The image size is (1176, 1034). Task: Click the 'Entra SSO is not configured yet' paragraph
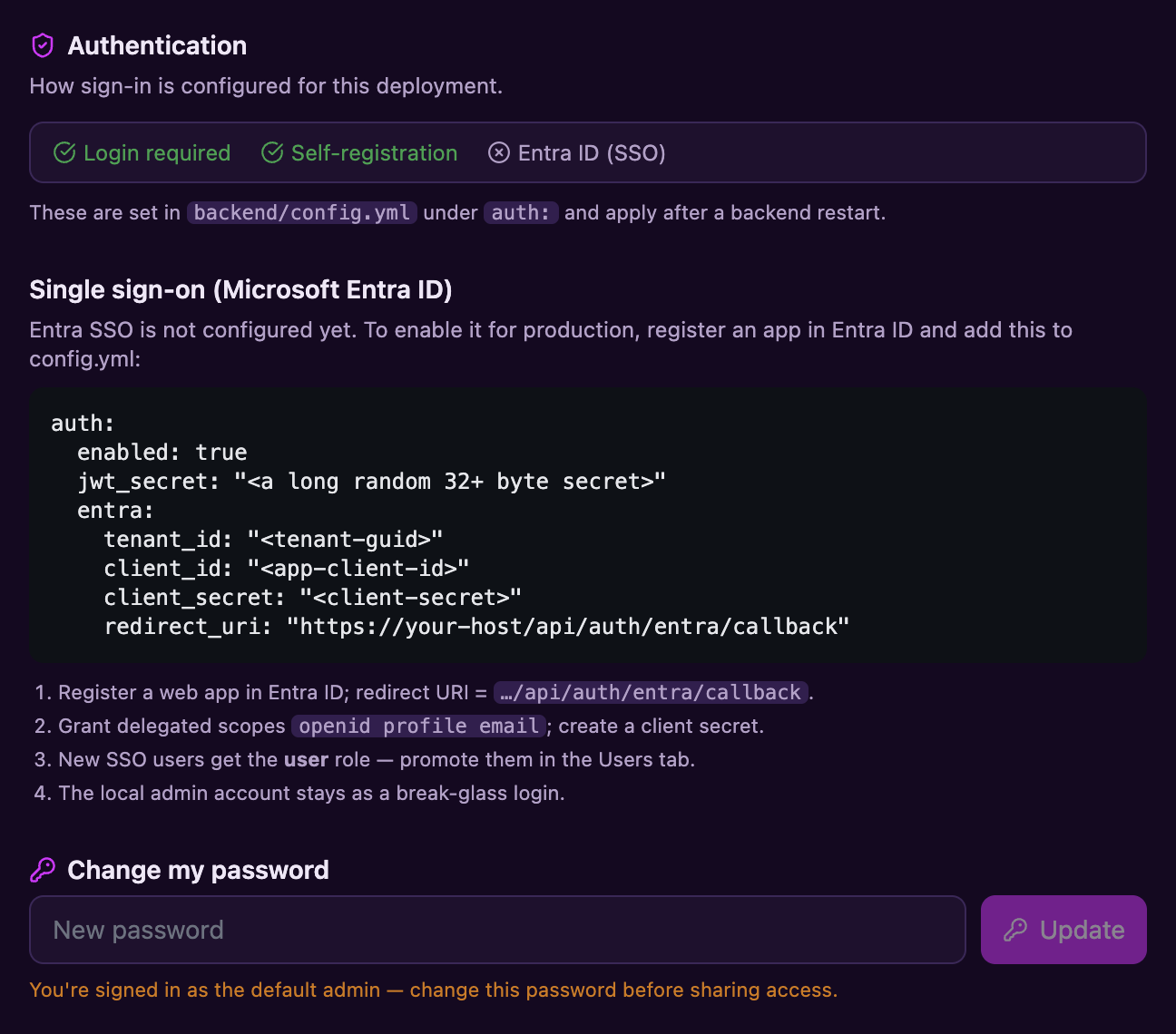(x=551, y=344)
